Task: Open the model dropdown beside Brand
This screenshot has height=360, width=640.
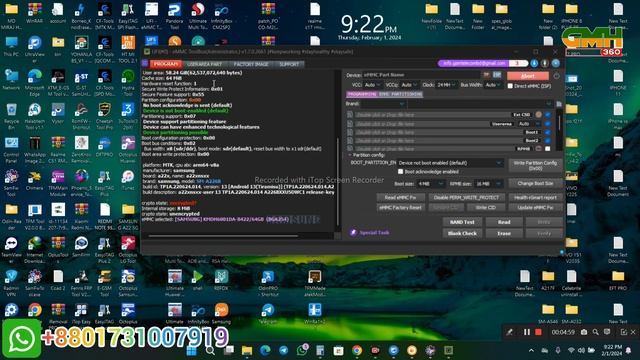Action: click(x=480, y=104)
